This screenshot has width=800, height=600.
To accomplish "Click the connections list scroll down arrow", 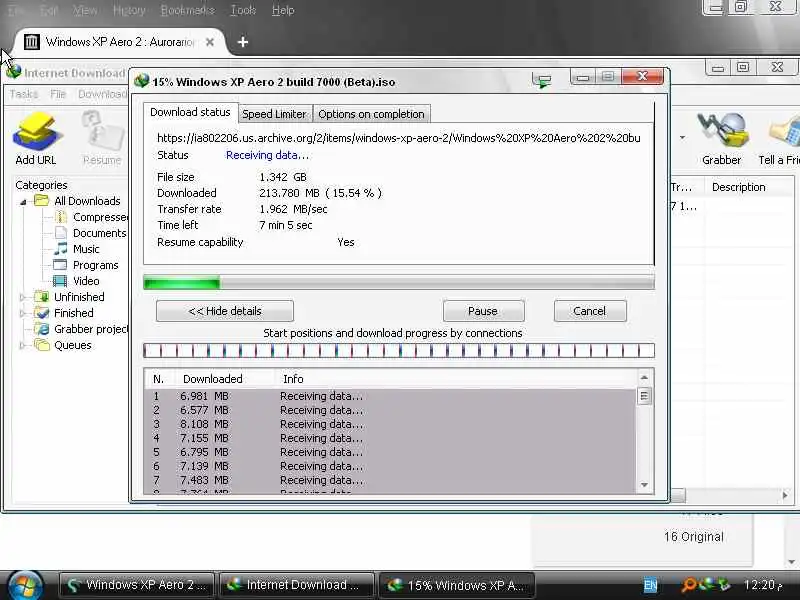I will coord(644,485).
